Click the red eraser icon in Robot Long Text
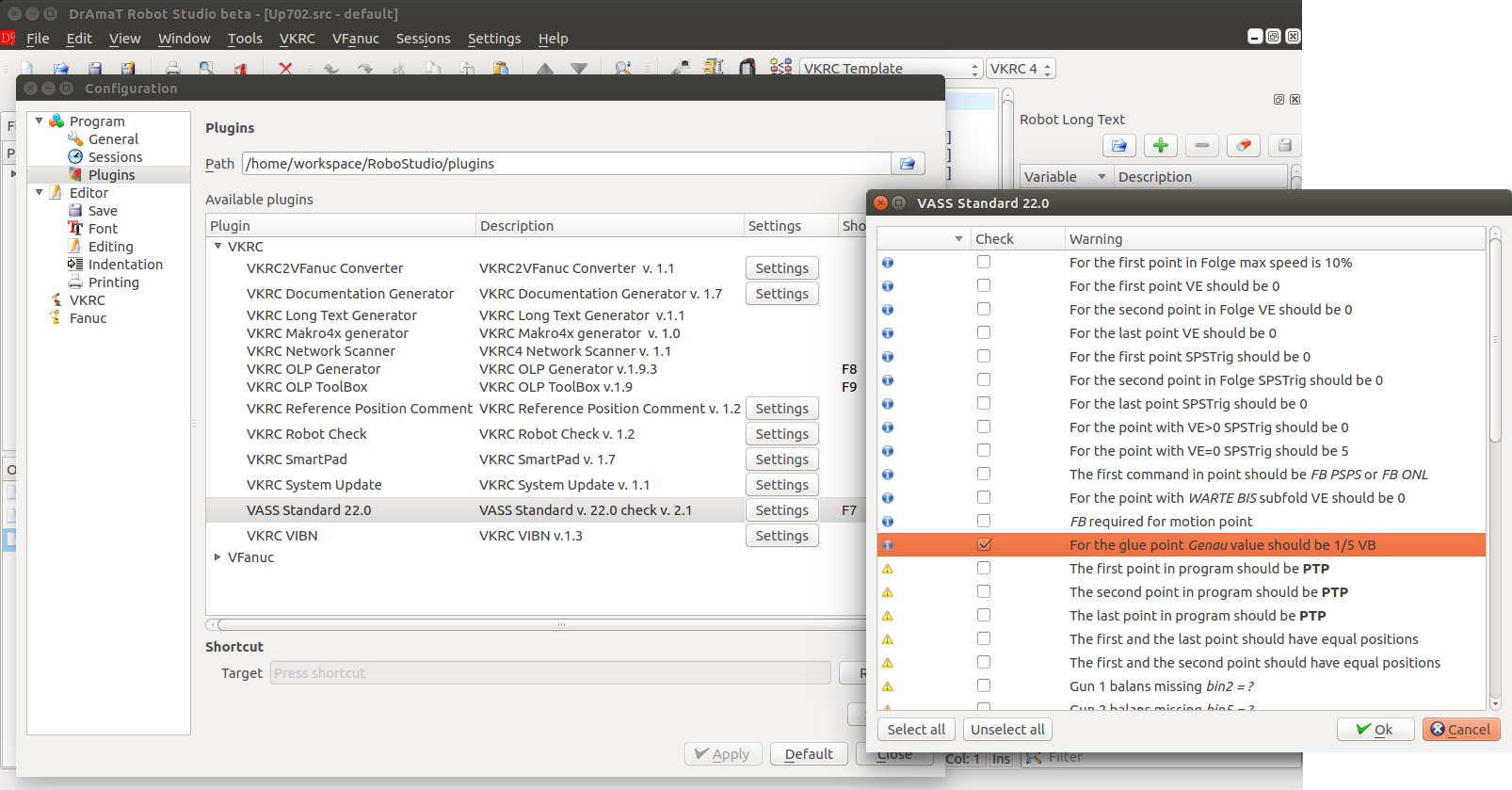1512x790 pixels. pos(1244,145)
